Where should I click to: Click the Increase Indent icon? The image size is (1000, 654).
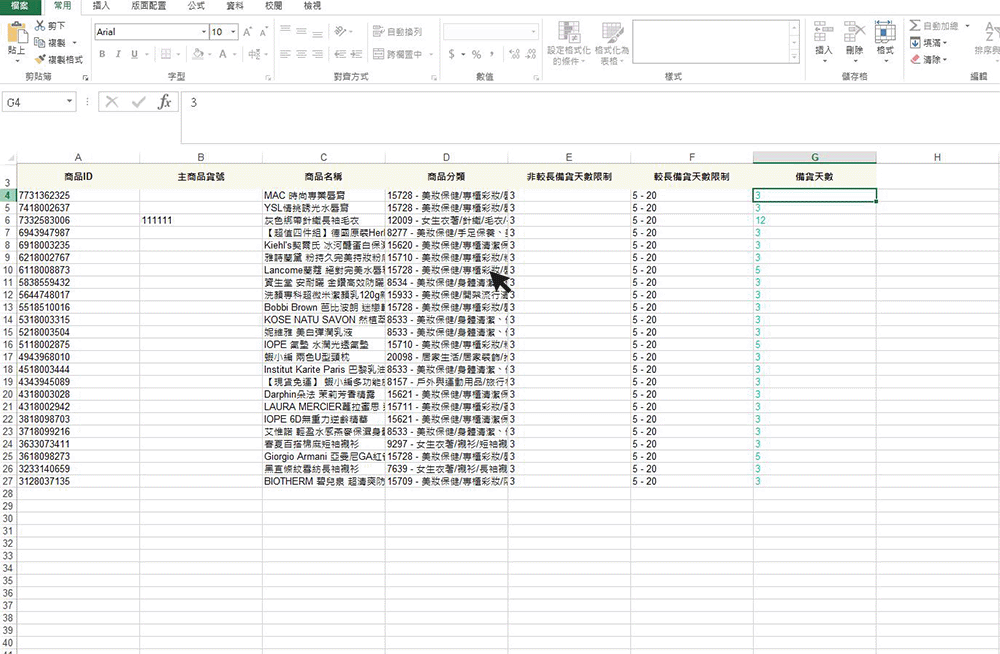click(x=357, y=54)
